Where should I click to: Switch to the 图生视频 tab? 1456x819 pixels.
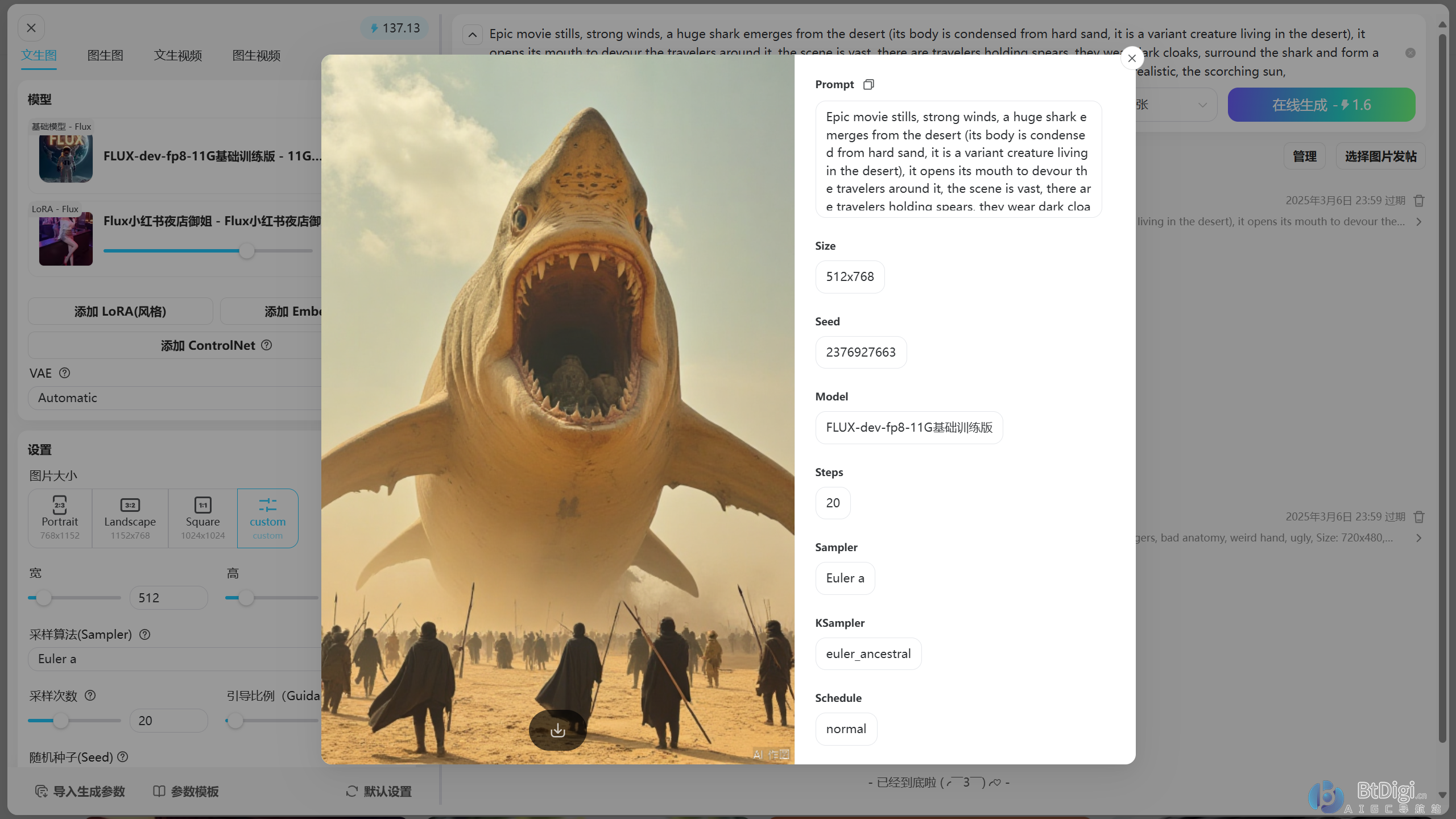(x=256, y=55)
